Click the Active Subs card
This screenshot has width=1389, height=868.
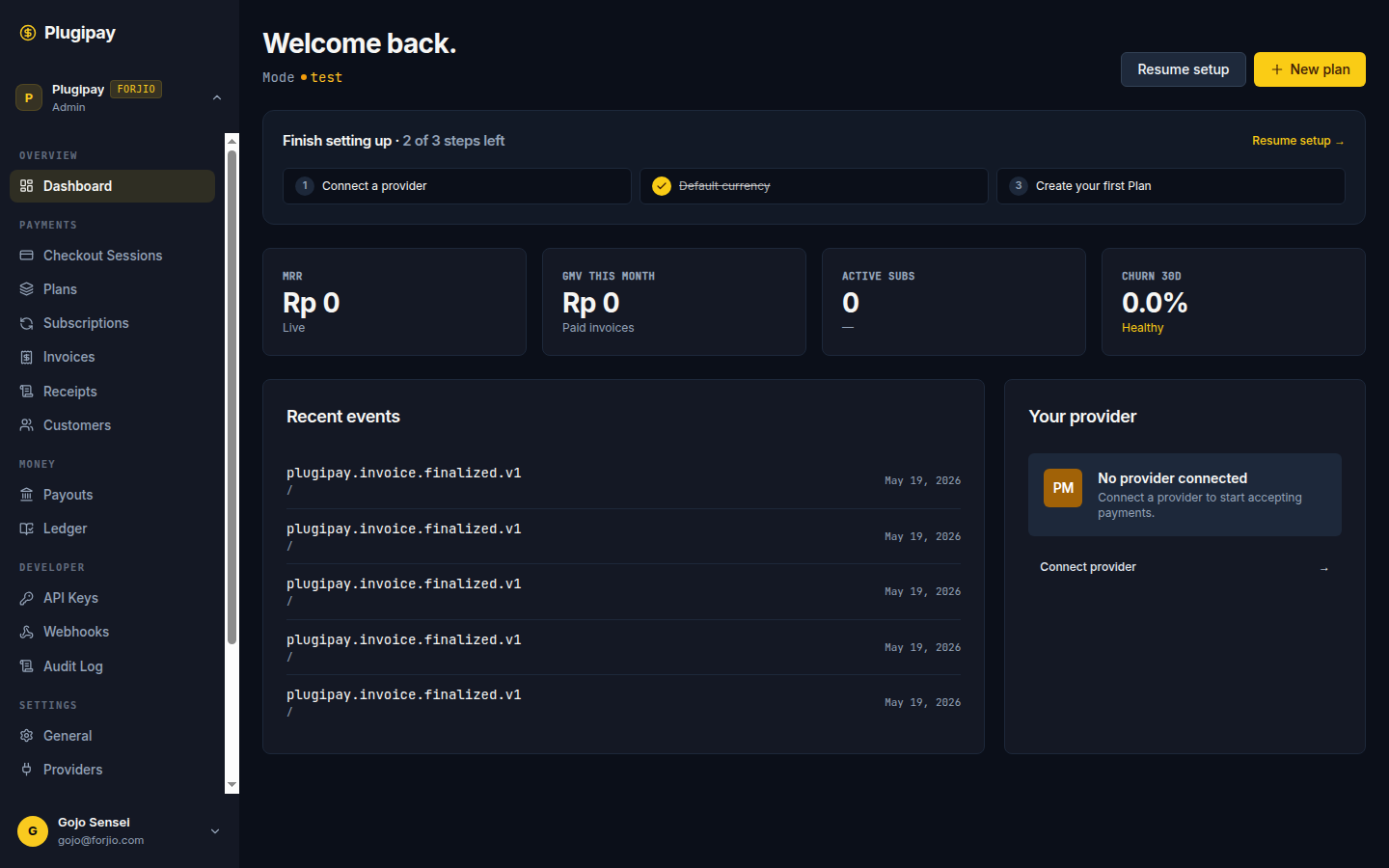point(954,302)
